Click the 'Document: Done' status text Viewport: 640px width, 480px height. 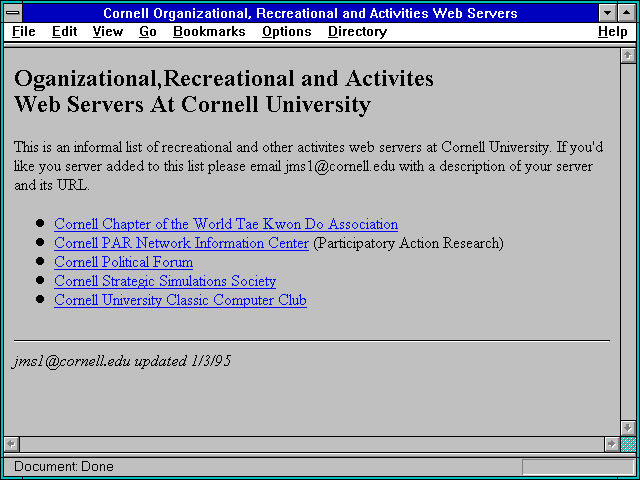(x=64, y=466)
